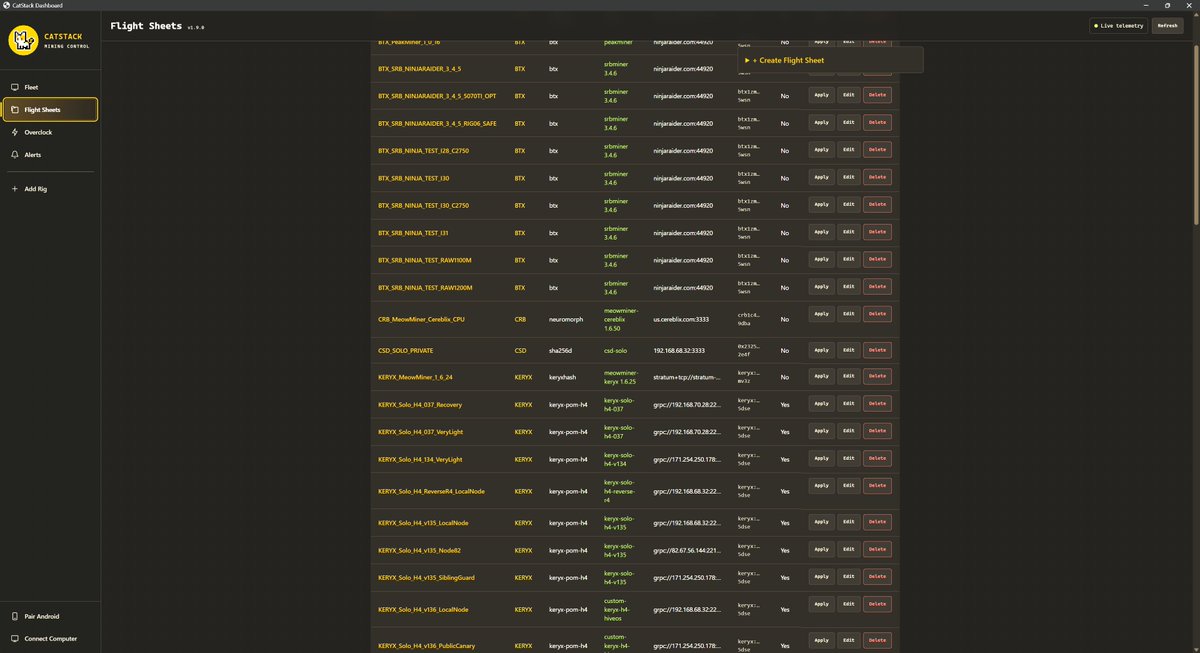The height and width of the screenshot is (653, 1200).
Task: Edit the CSD_SOLO_PRIVATE flight sheet
Action: coord(848,349)
